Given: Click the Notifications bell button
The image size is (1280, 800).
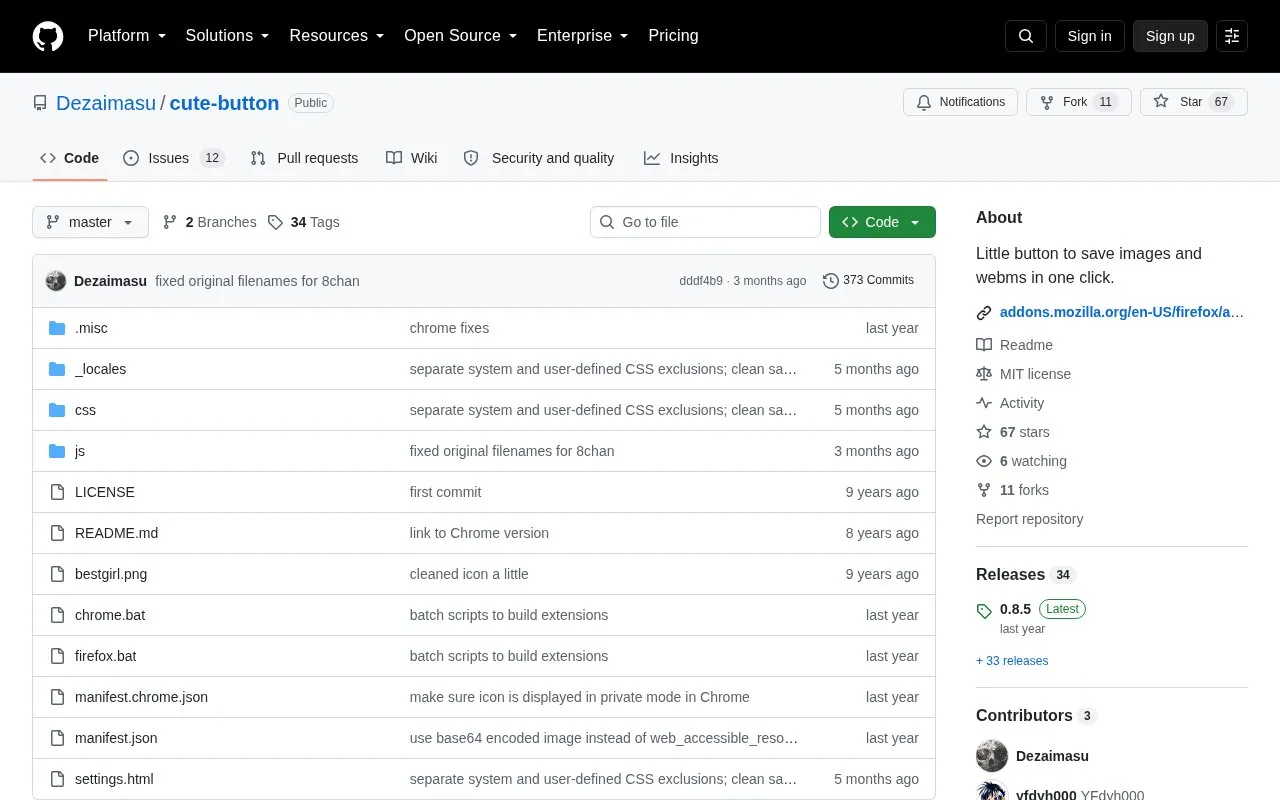Looking at the screenshot, I should click(960, 102).
